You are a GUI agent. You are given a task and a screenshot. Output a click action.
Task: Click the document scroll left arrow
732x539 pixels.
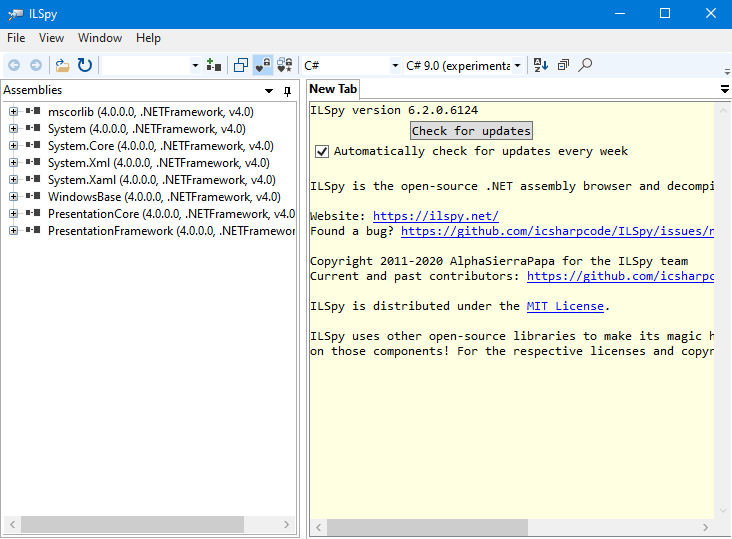(319, 527)
